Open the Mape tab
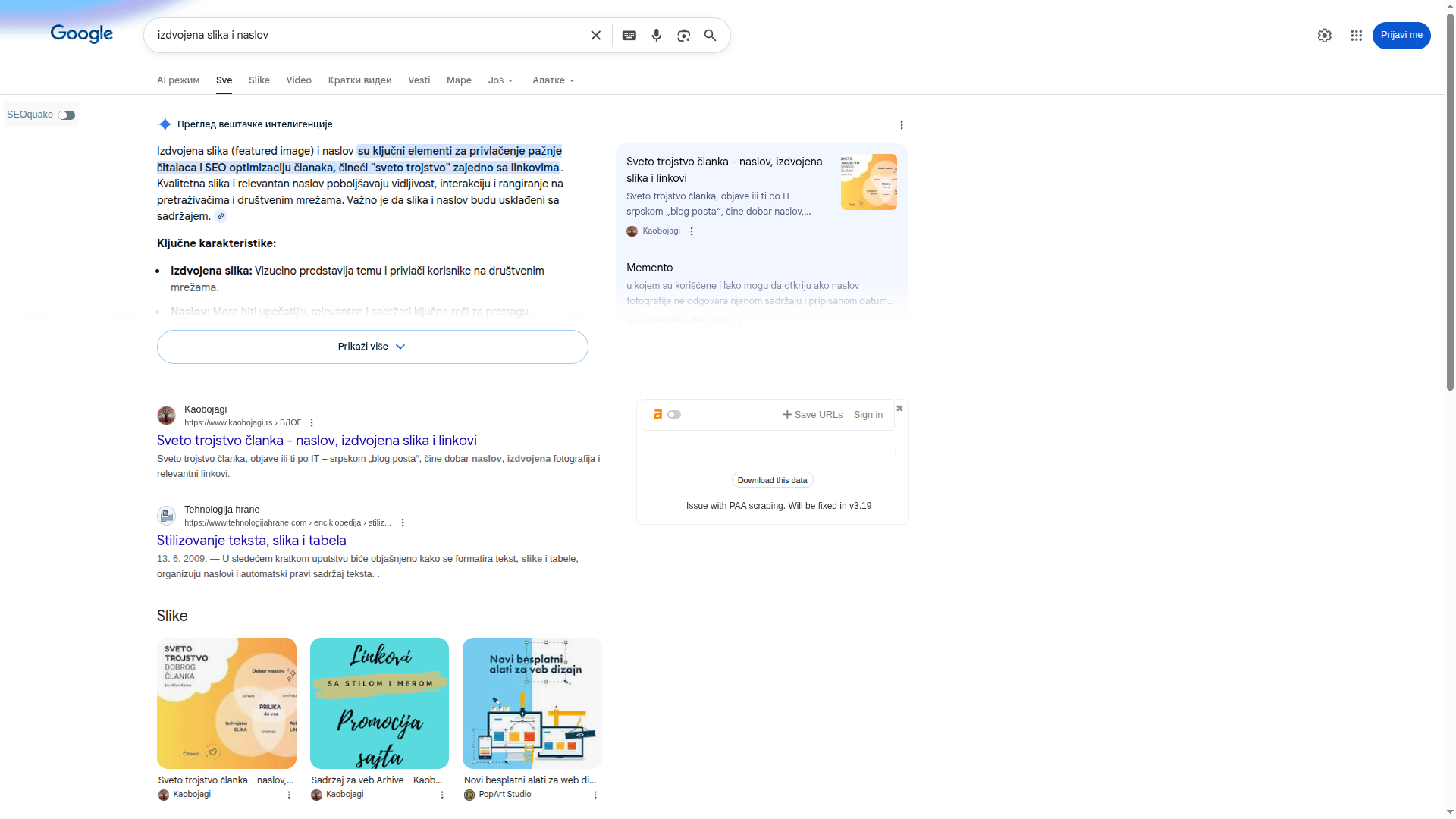This screenshot has width=1456, height=819. click(459, 80)
